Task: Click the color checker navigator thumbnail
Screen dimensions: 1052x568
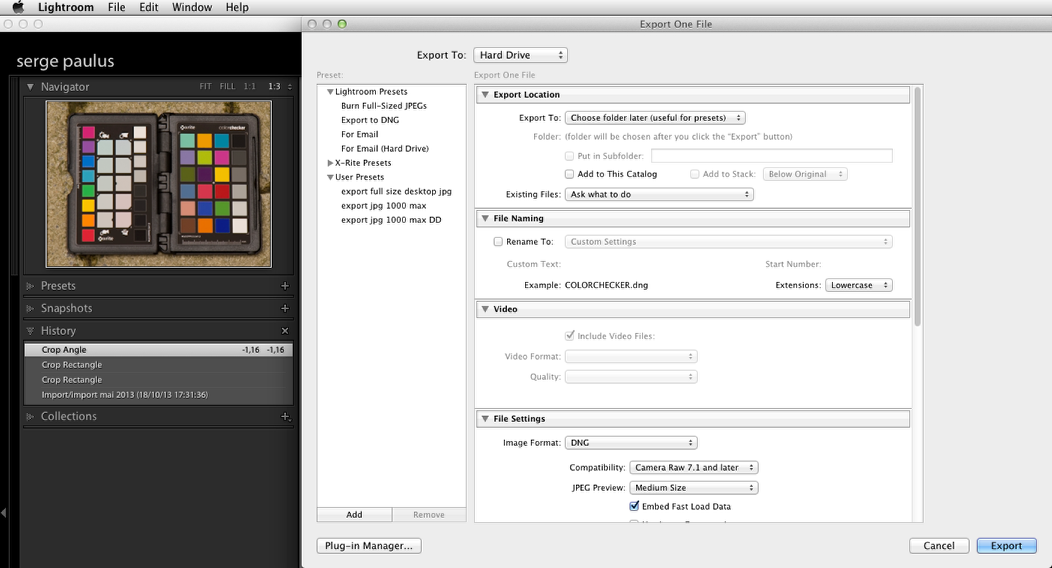Action: 159,184
